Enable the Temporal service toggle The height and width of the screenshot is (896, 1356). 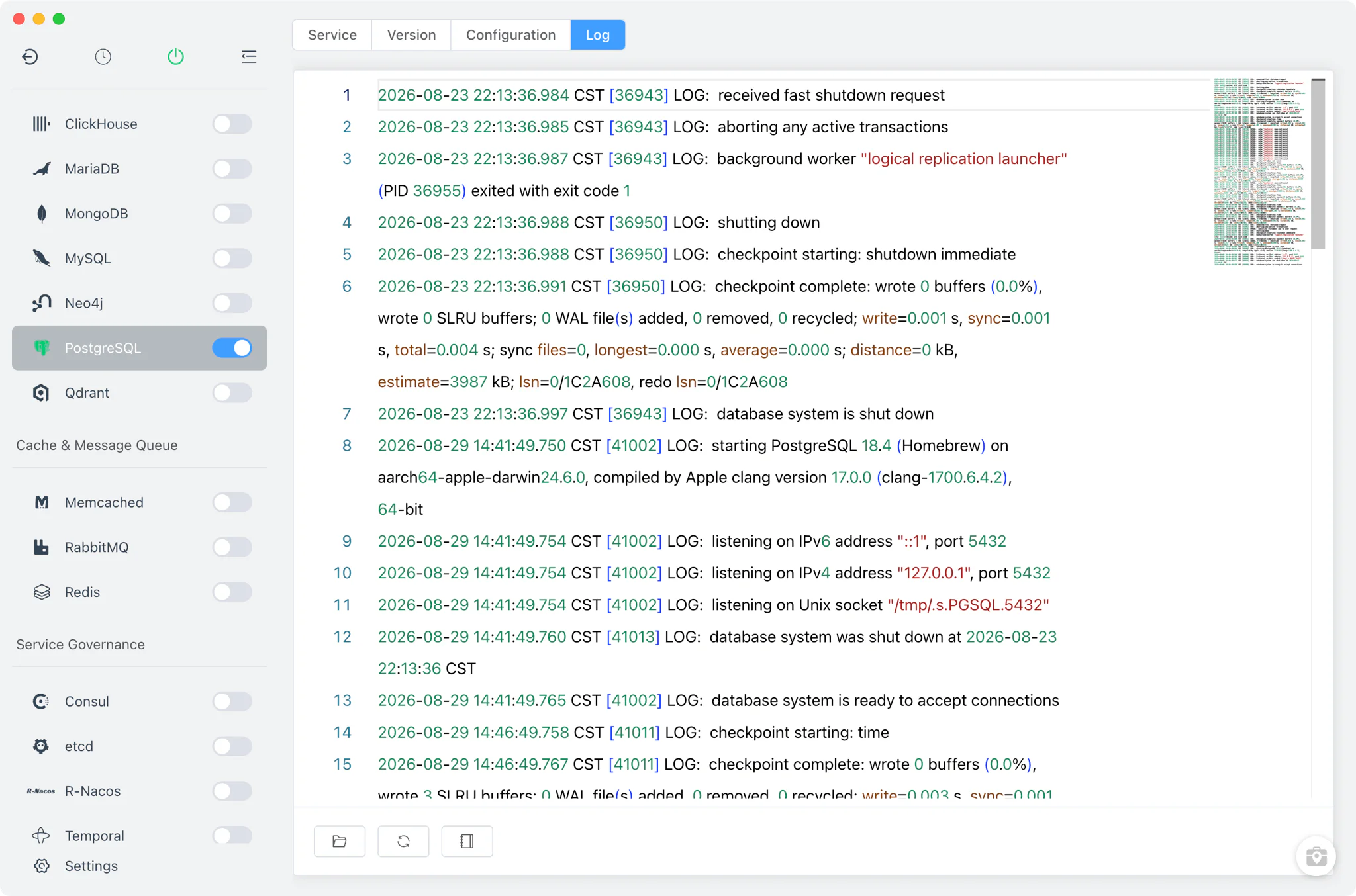point(232,835)
